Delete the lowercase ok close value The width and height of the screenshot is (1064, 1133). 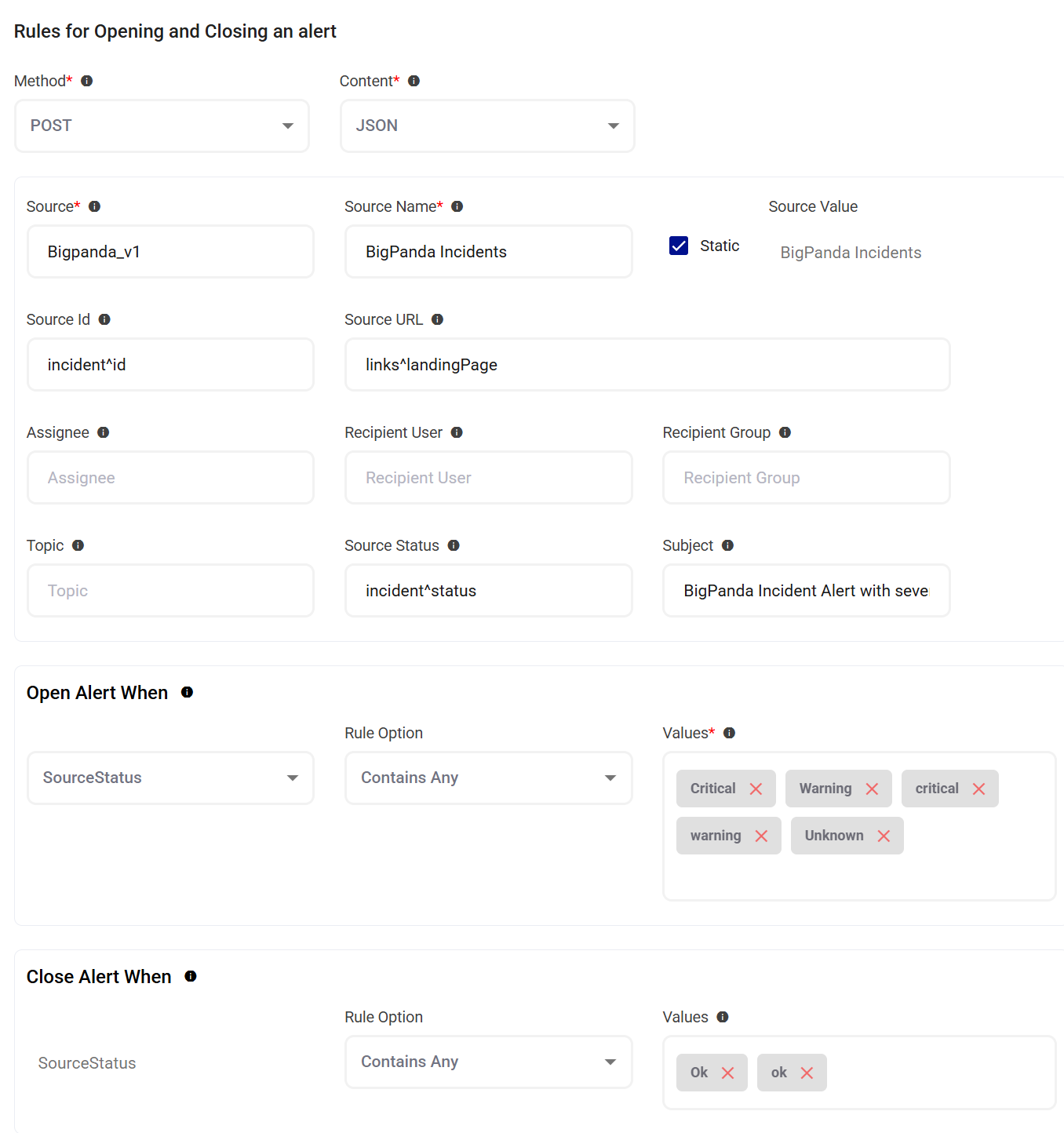click(807, 1073)
